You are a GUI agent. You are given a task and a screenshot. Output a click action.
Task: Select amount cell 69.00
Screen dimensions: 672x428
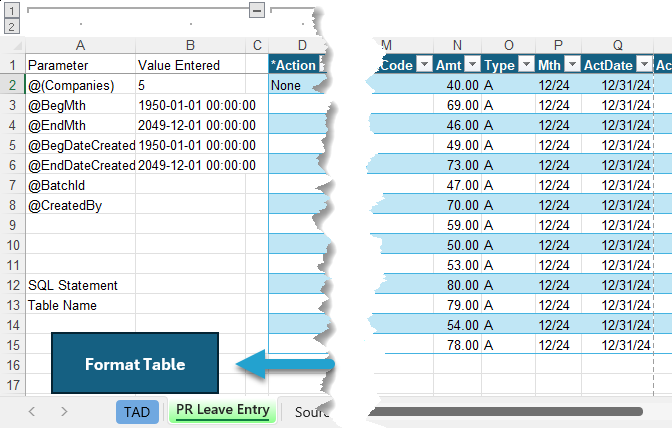[x=457, y=105]
